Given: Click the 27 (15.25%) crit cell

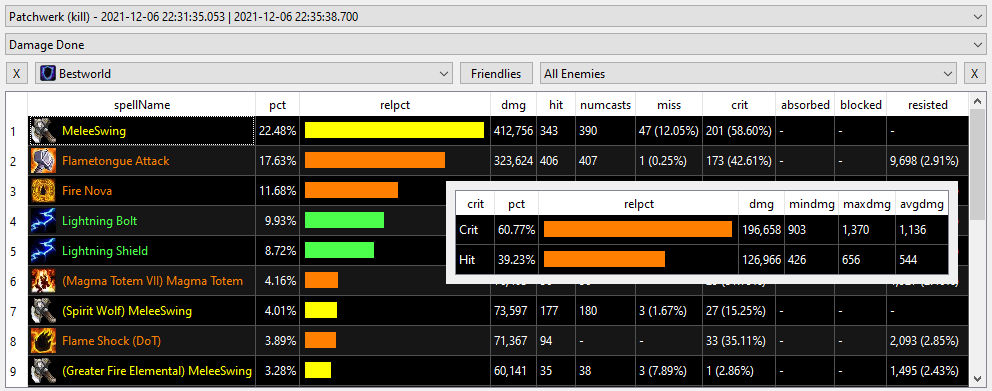Looking at the screenshot, I should (739, 311).
